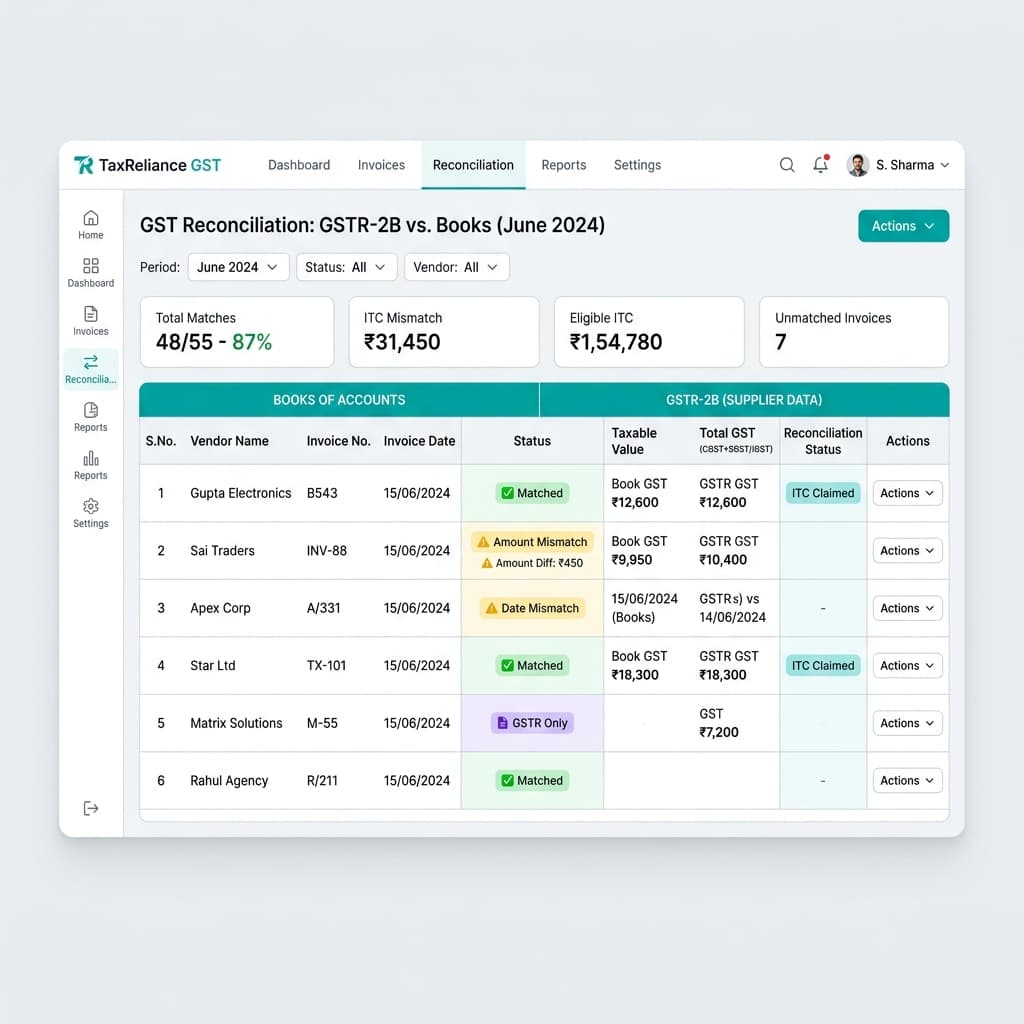The width and height of the screenshot is (1024, 1024).
Task: Click the Status column header
Action: tap(532, 441)
